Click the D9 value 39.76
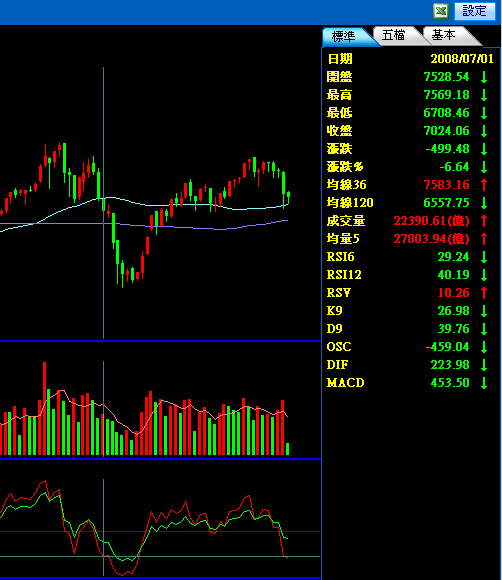The width and height of the screenshot is (502, 580). tap(454, 328)
